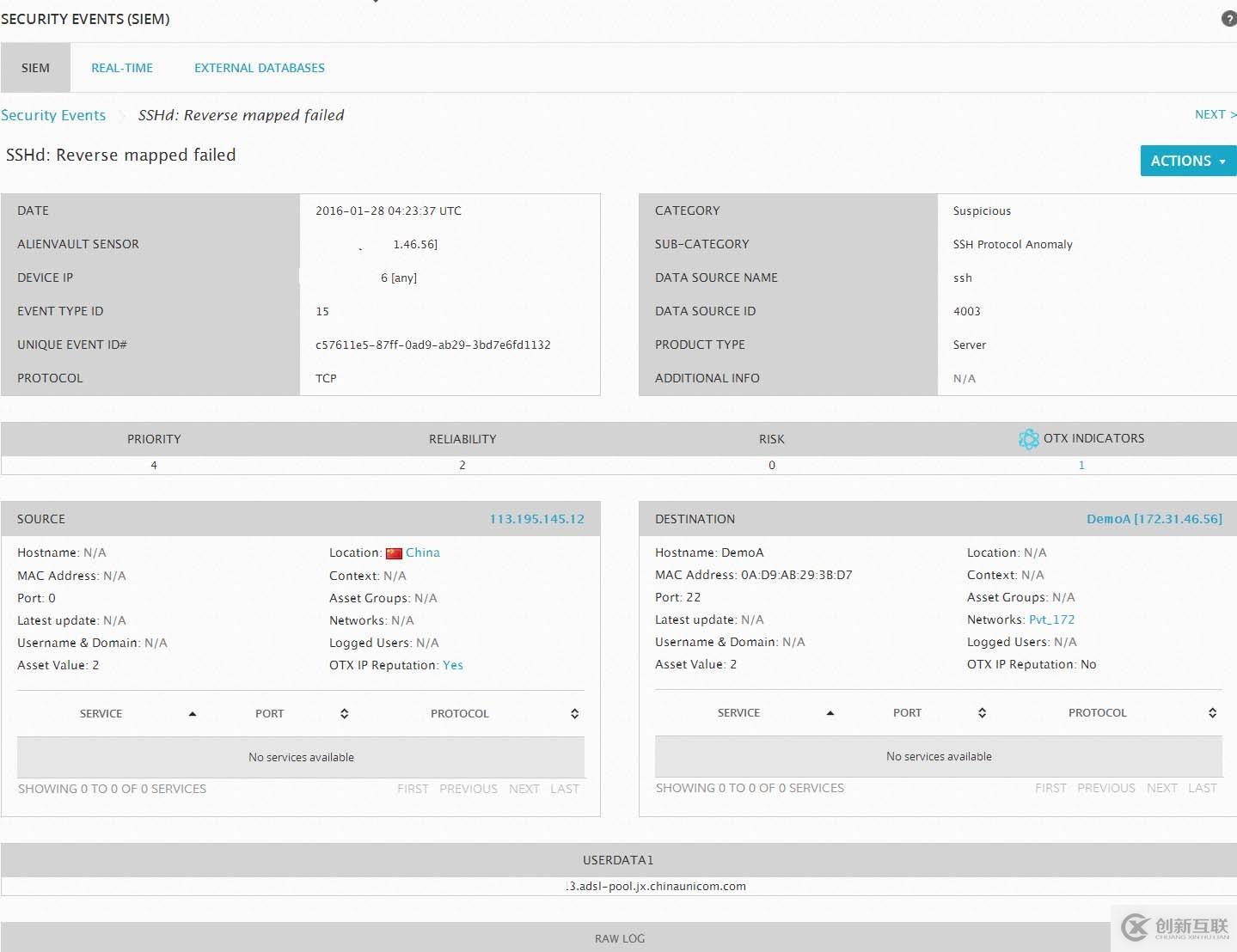Viewport: 1237px width, 952px height.
Task: Click the Suspicious category value
Action: 982,211
